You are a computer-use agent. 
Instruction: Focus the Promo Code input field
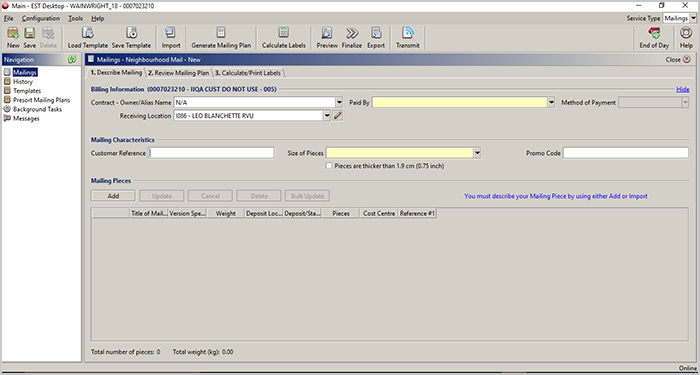[626, 153]
